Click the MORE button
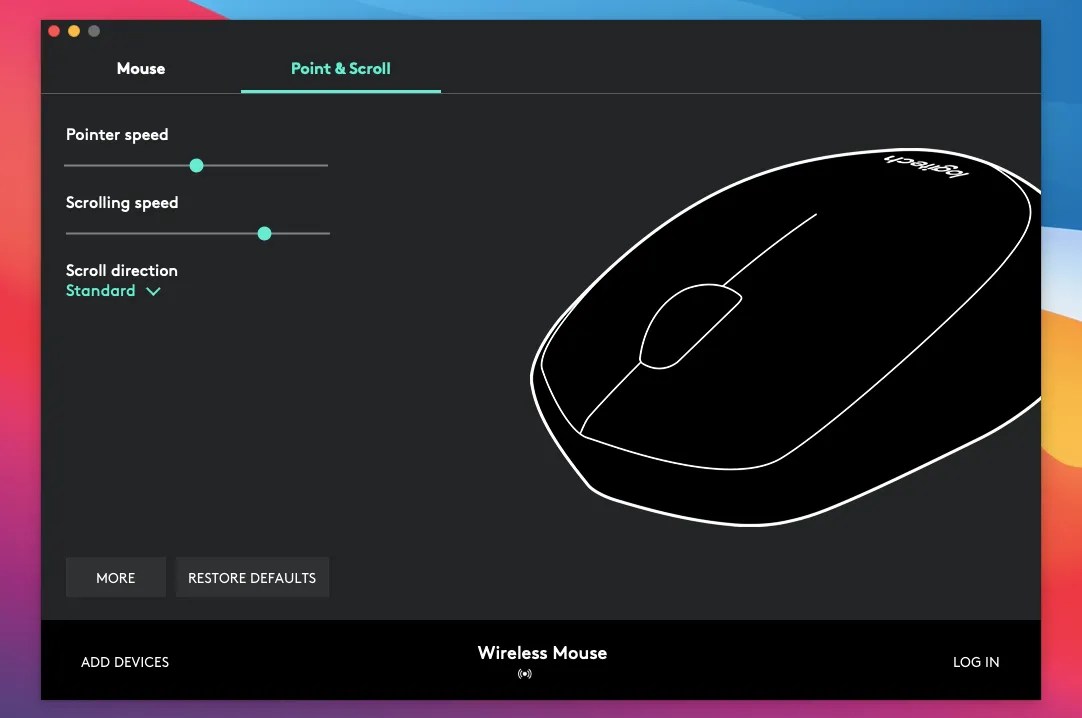Viewport: 1082px width, 718px height. (116, 577)
